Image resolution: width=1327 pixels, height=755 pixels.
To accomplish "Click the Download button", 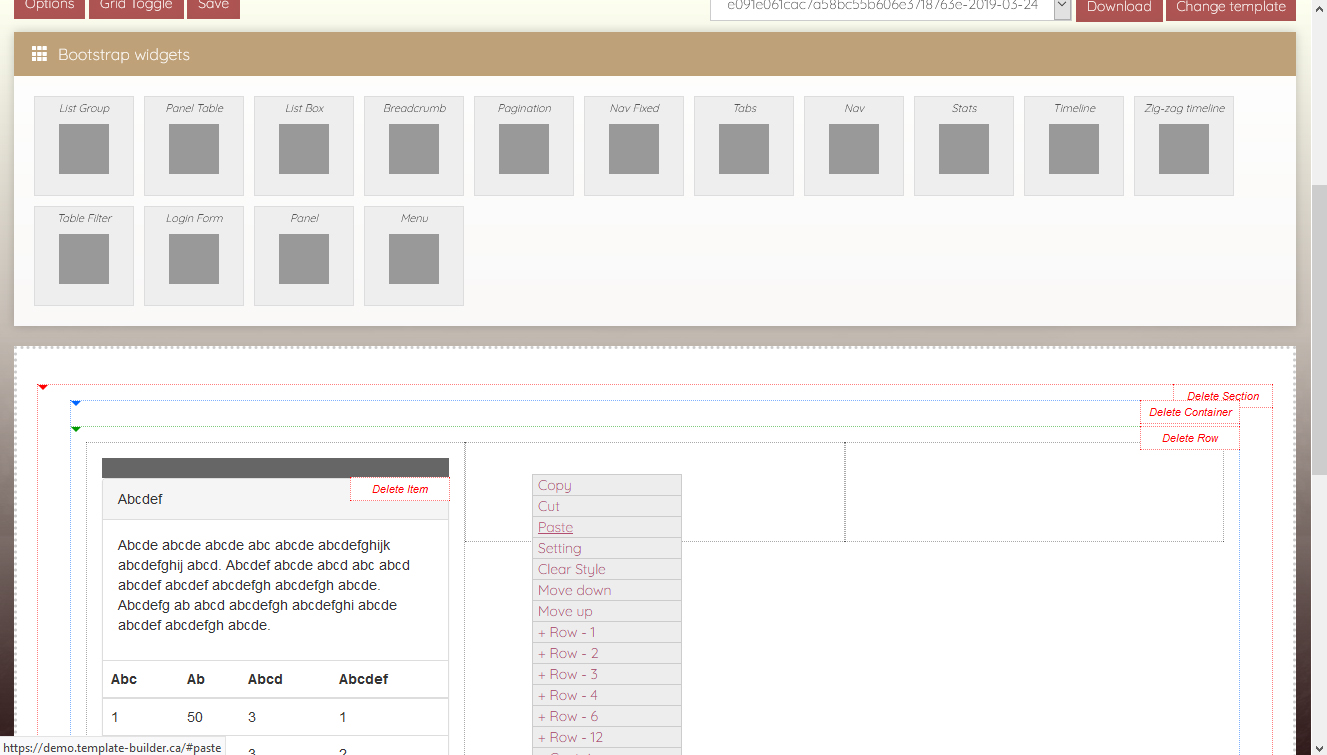I will (1119, 8).
